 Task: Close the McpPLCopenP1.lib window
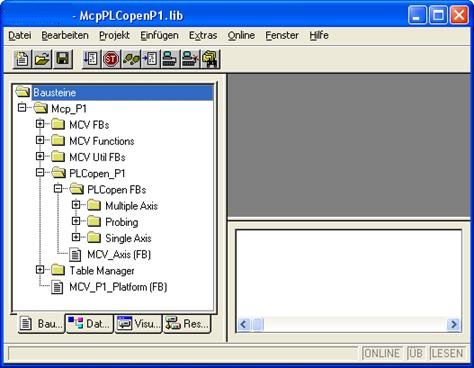pyautogui.click(x=459, y=15)
